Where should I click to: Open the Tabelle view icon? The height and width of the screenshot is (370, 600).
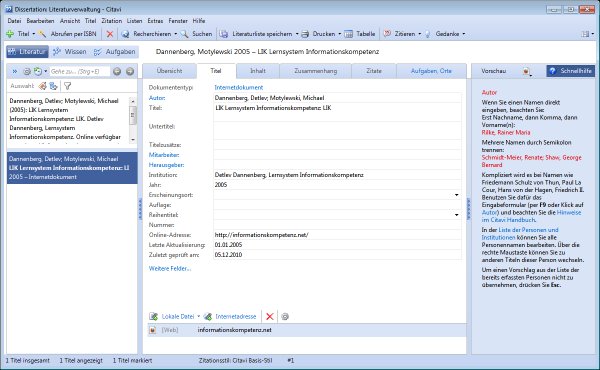click(x=348, y=34)
